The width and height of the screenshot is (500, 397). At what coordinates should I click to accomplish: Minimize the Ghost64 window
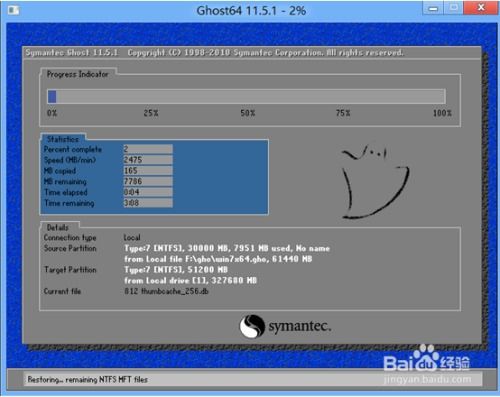coord(433,9)
